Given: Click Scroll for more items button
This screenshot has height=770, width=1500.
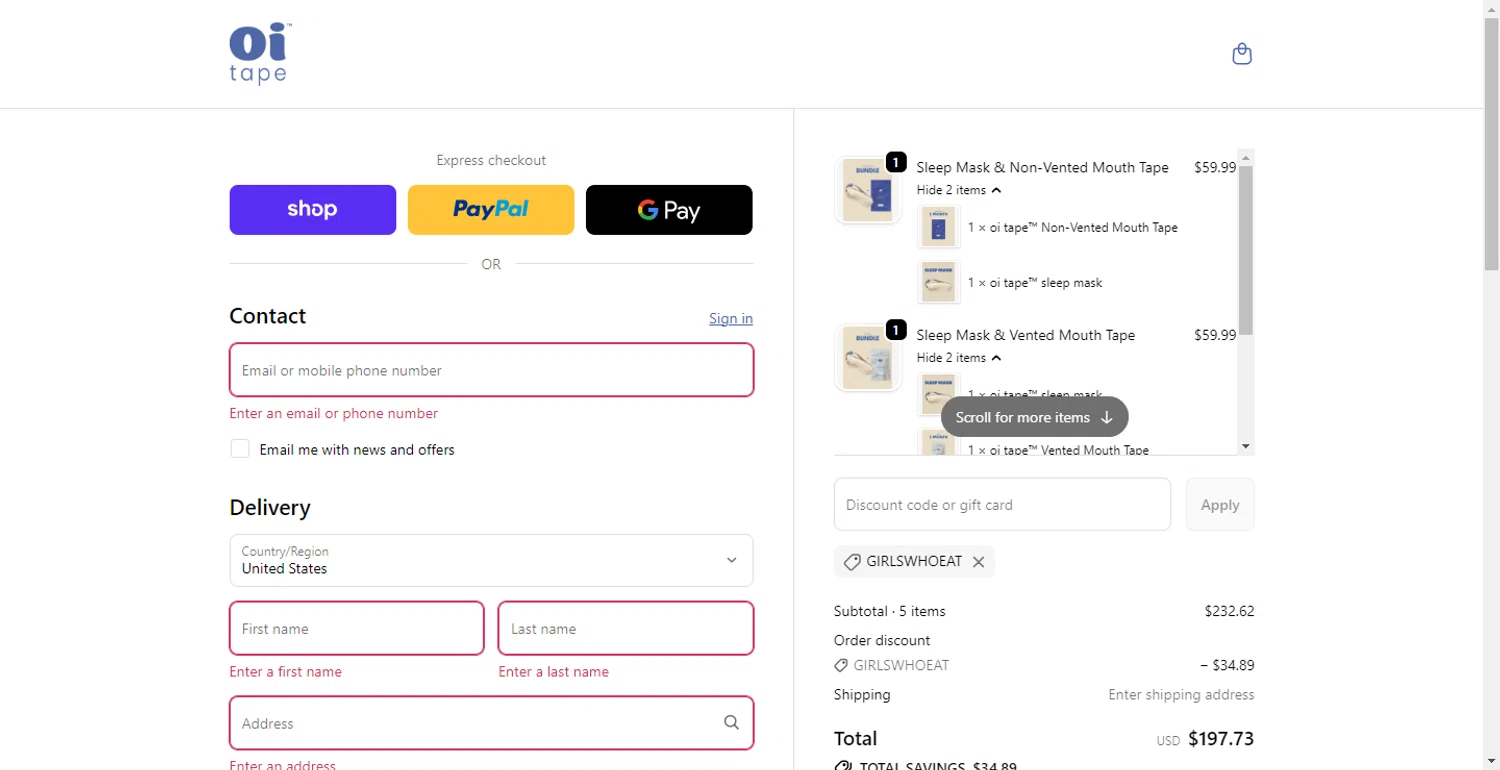Looking at the screenshot, I should (x=1034, y=417).
